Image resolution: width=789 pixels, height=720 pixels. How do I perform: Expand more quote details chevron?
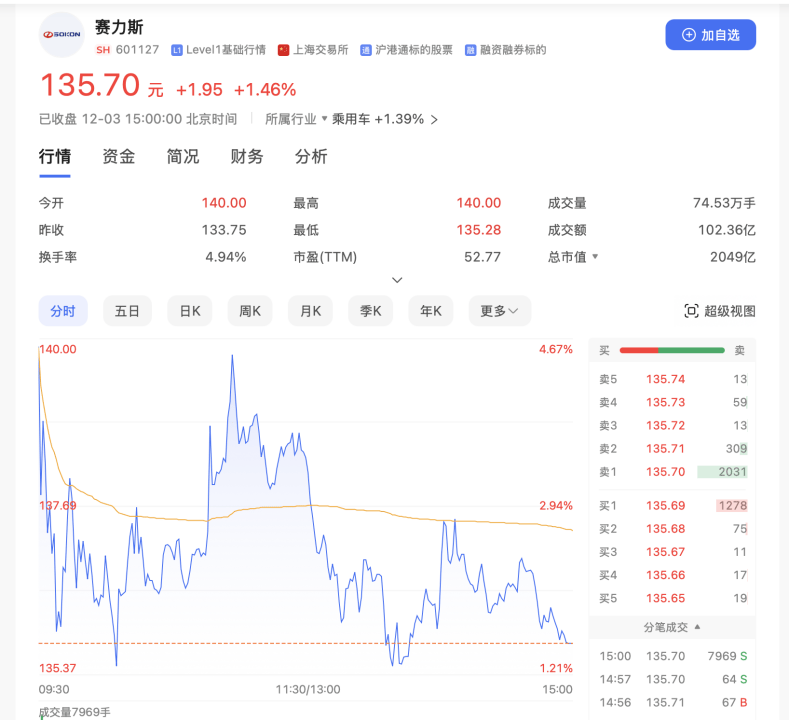coord(397,280)
